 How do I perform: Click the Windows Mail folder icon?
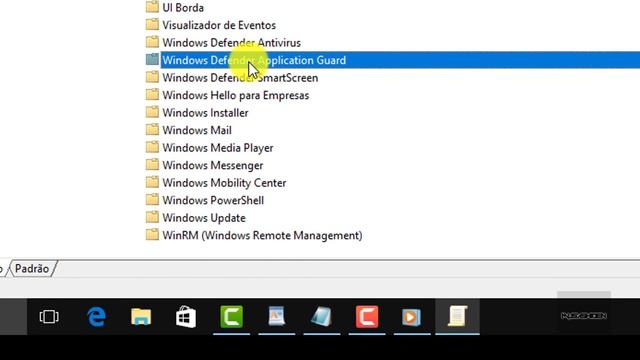152,130
